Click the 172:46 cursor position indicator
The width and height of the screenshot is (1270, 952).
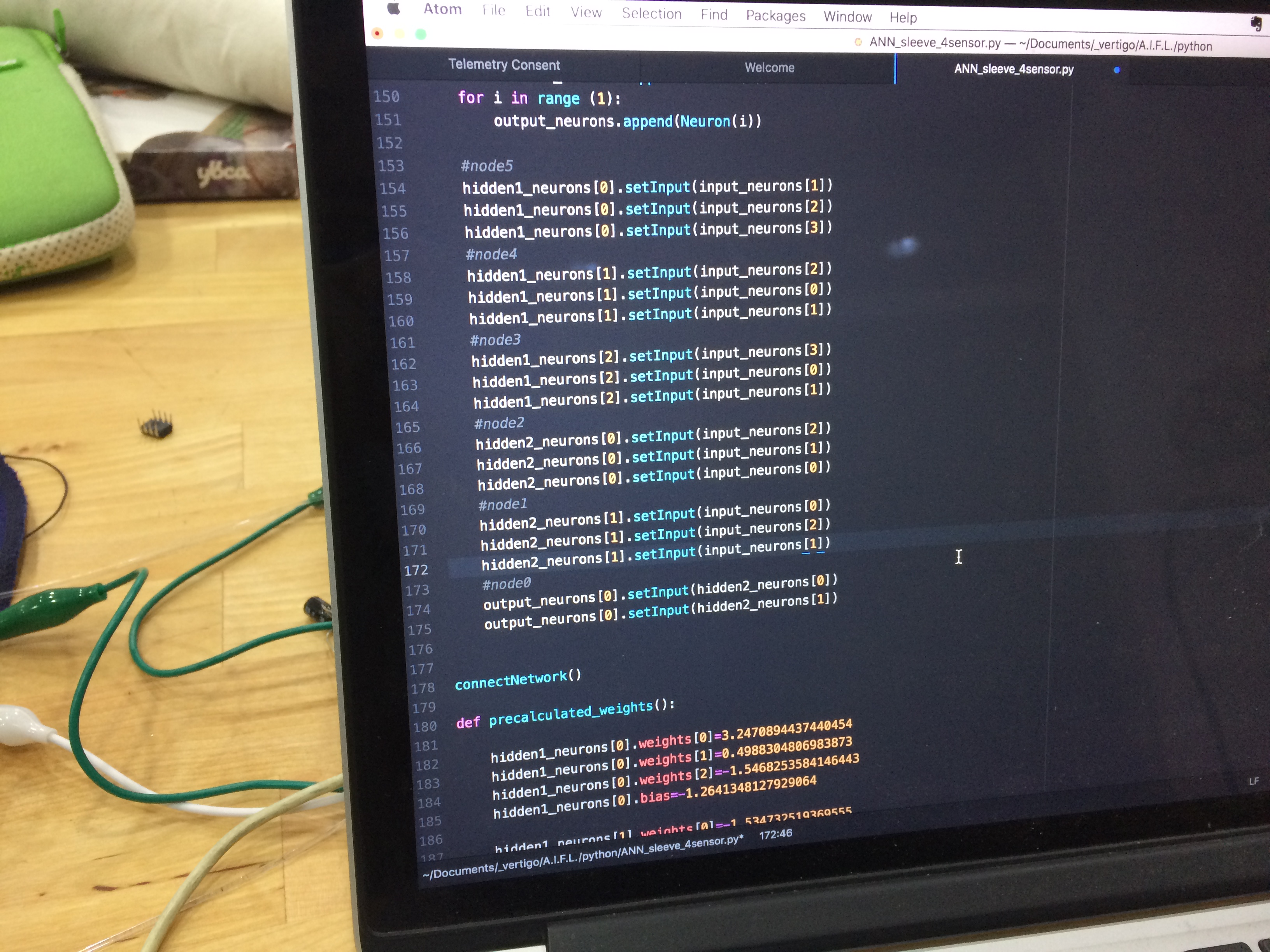(x=776, y=835)
